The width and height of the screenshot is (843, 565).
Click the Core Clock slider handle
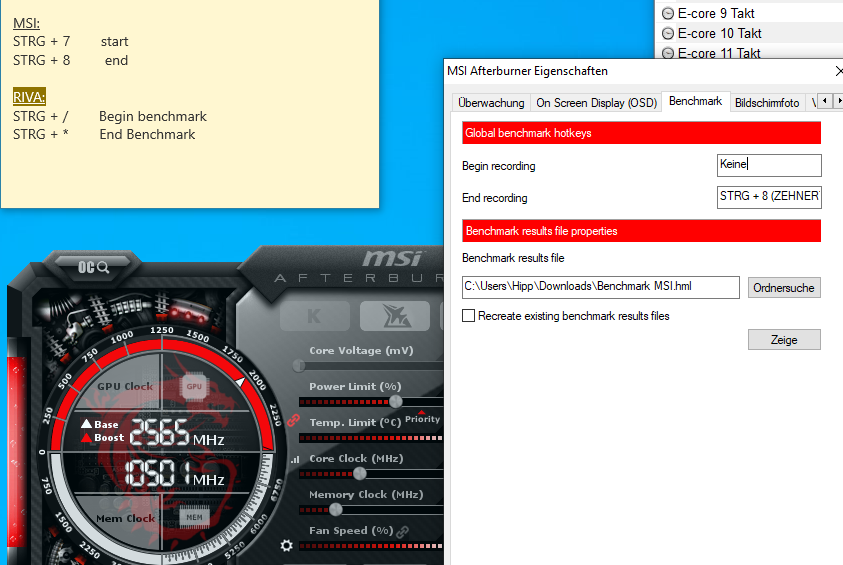360,474
